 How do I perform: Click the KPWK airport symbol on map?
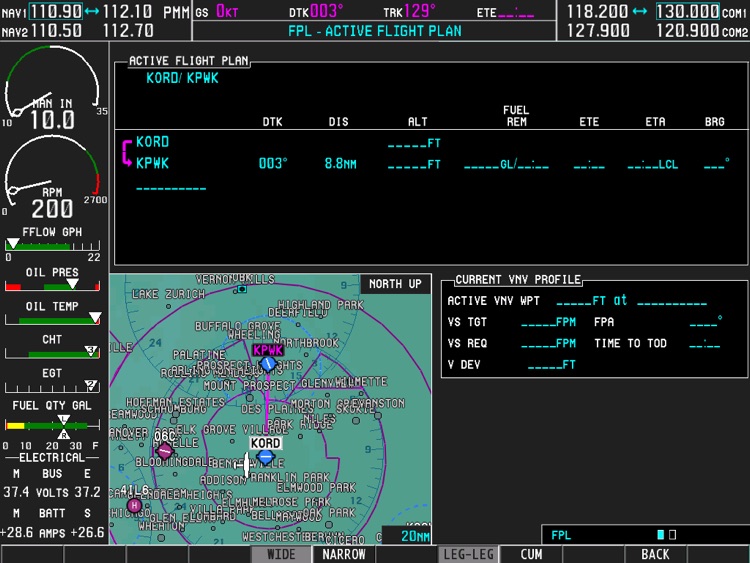coord(268,364)
